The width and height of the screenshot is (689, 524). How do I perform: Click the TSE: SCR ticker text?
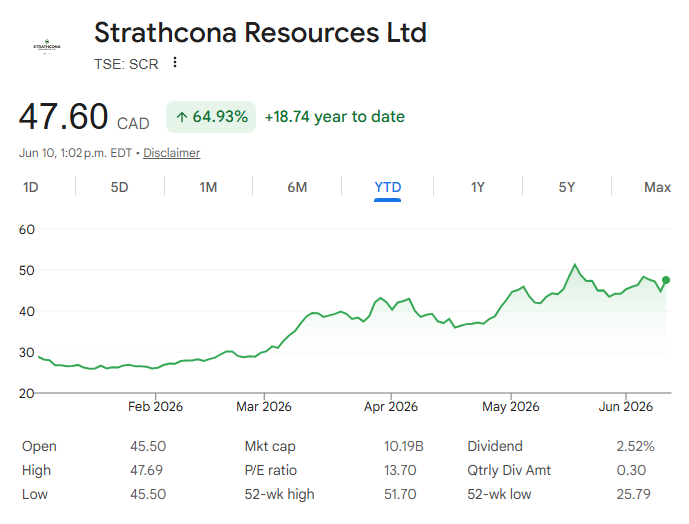pos(126,64)
